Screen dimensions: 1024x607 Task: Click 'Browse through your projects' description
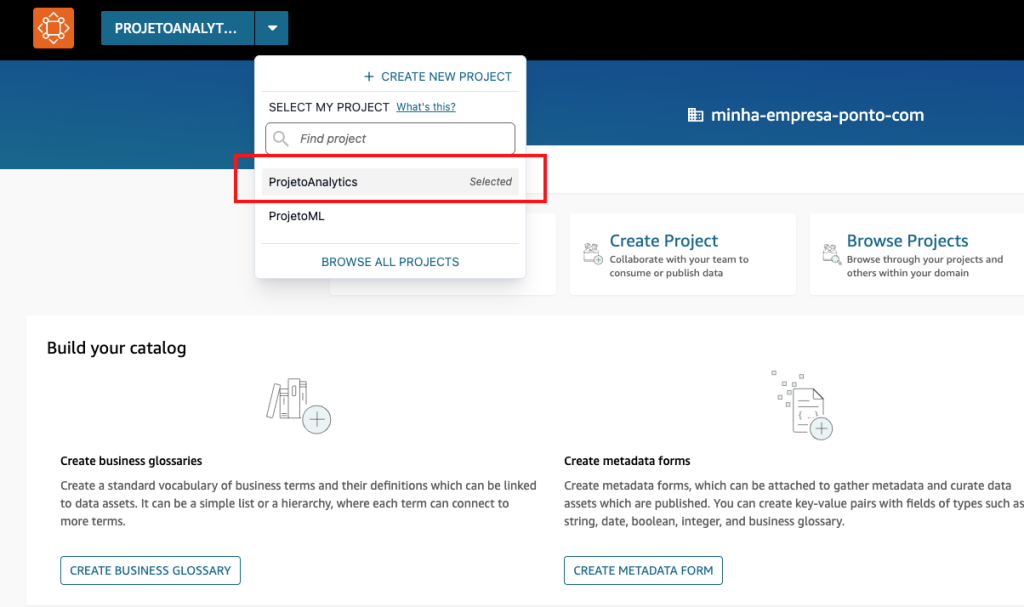(925, 266)
